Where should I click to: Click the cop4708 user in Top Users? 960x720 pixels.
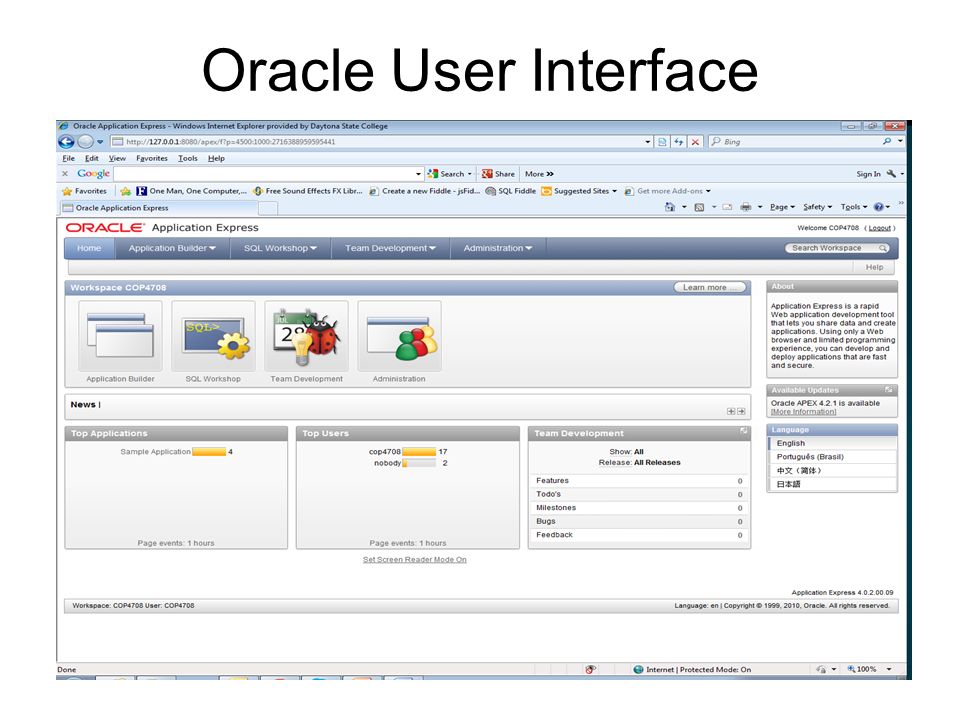384,452
